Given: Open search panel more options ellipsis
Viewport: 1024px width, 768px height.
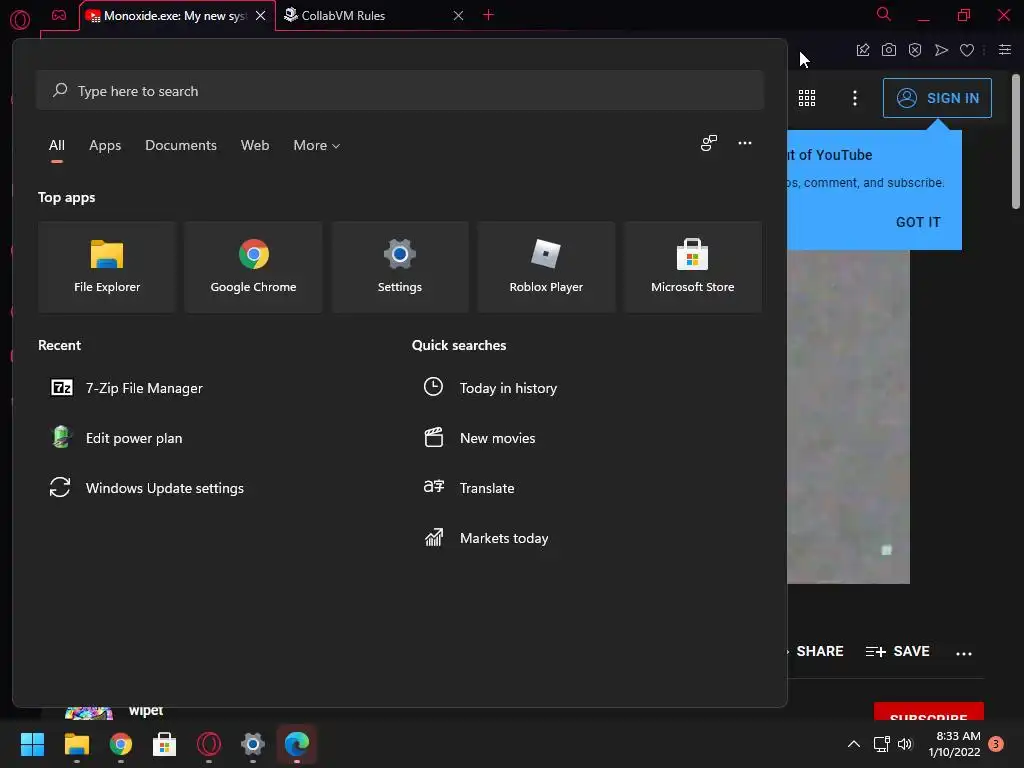Looking at the screenshot, I should click(x=744, y=143).
